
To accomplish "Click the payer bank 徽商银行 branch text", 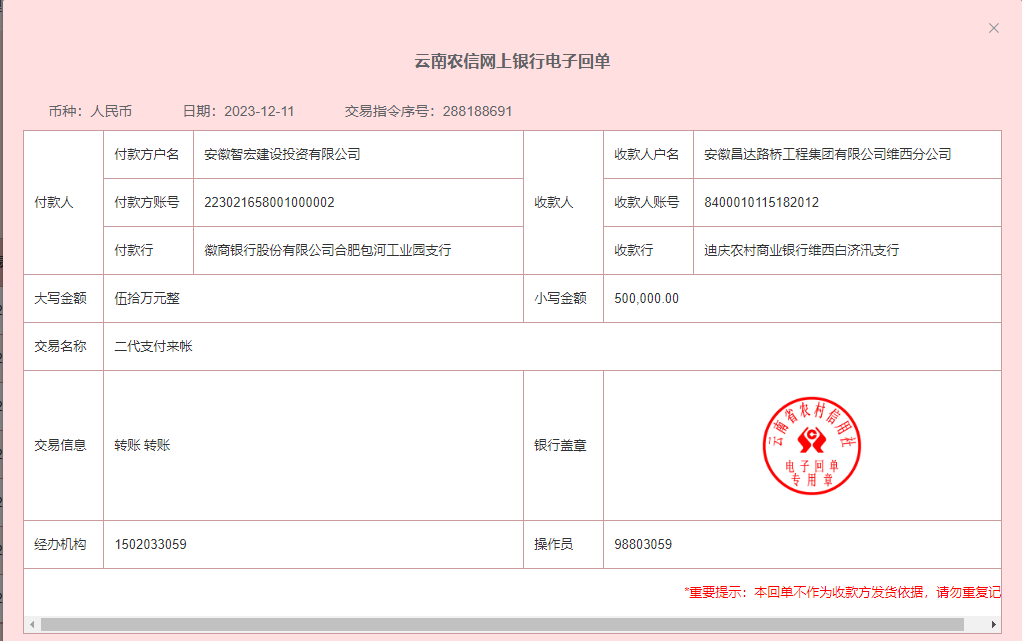I will (x=327, y=250).
